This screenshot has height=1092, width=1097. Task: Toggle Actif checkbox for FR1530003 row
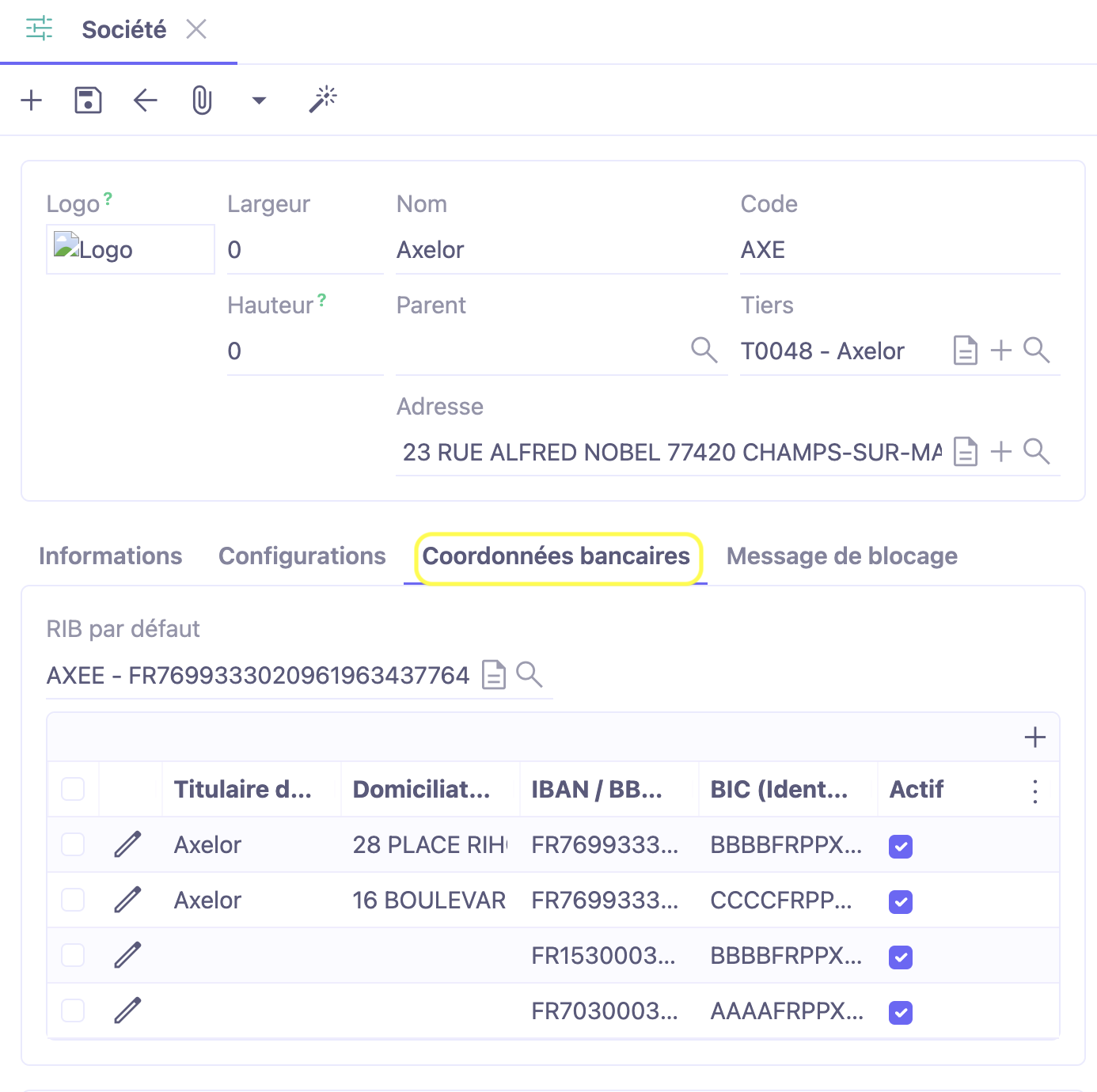(901, 957)
